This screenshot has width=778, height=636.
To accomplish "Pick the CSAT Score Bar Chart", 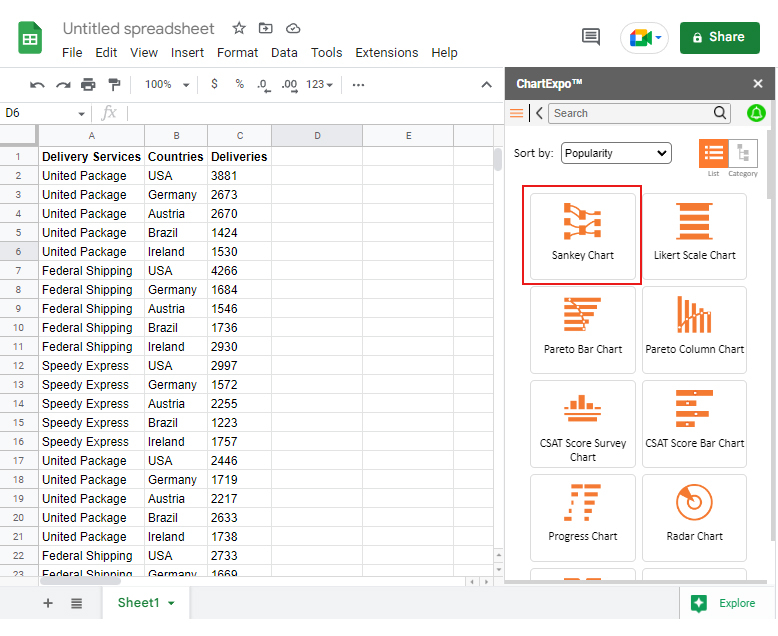I will 694,424.
